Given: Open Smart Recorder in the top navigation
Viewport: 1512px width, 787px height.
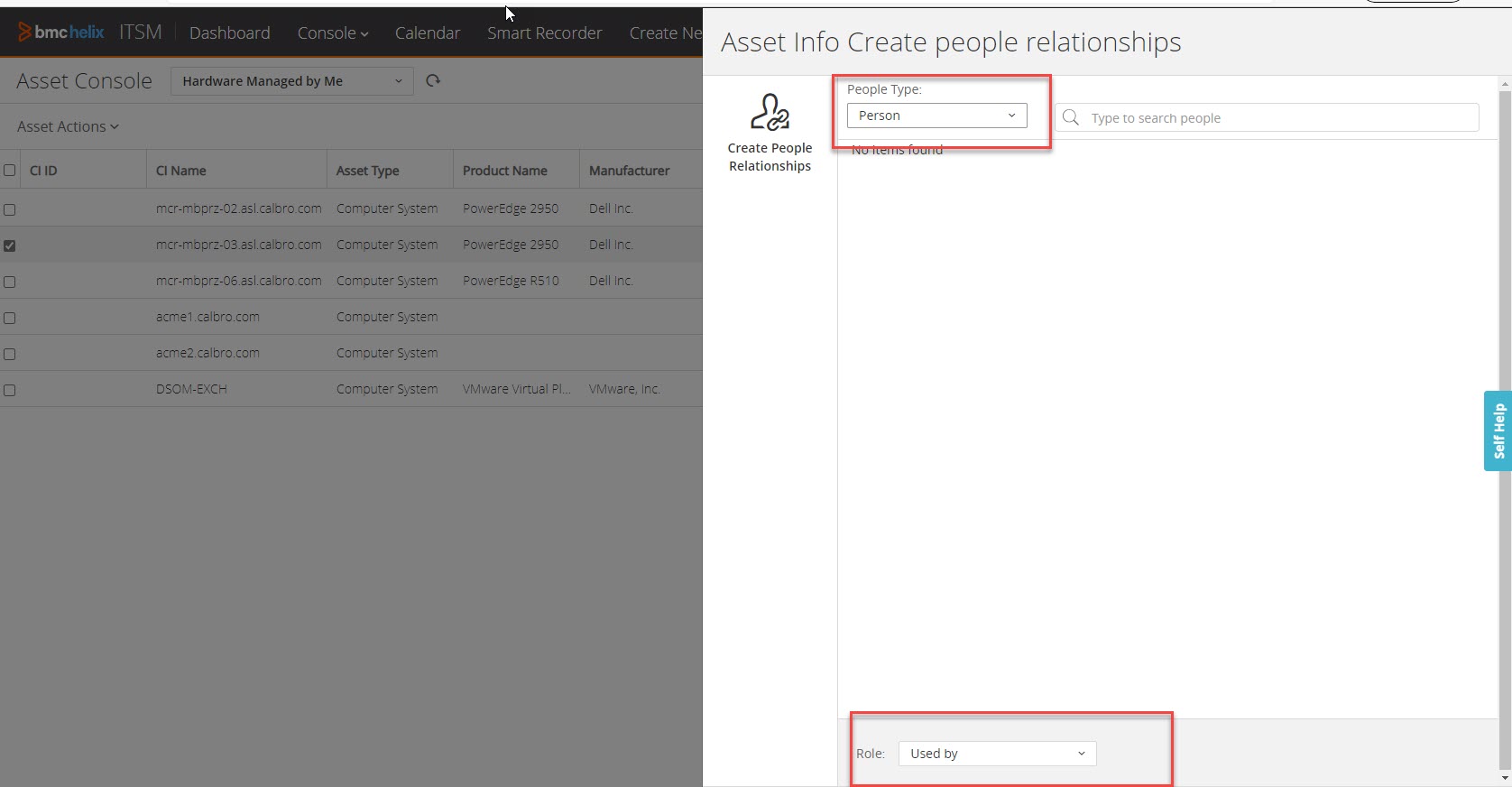Looking at the screenshot, I should click(544, 33).
